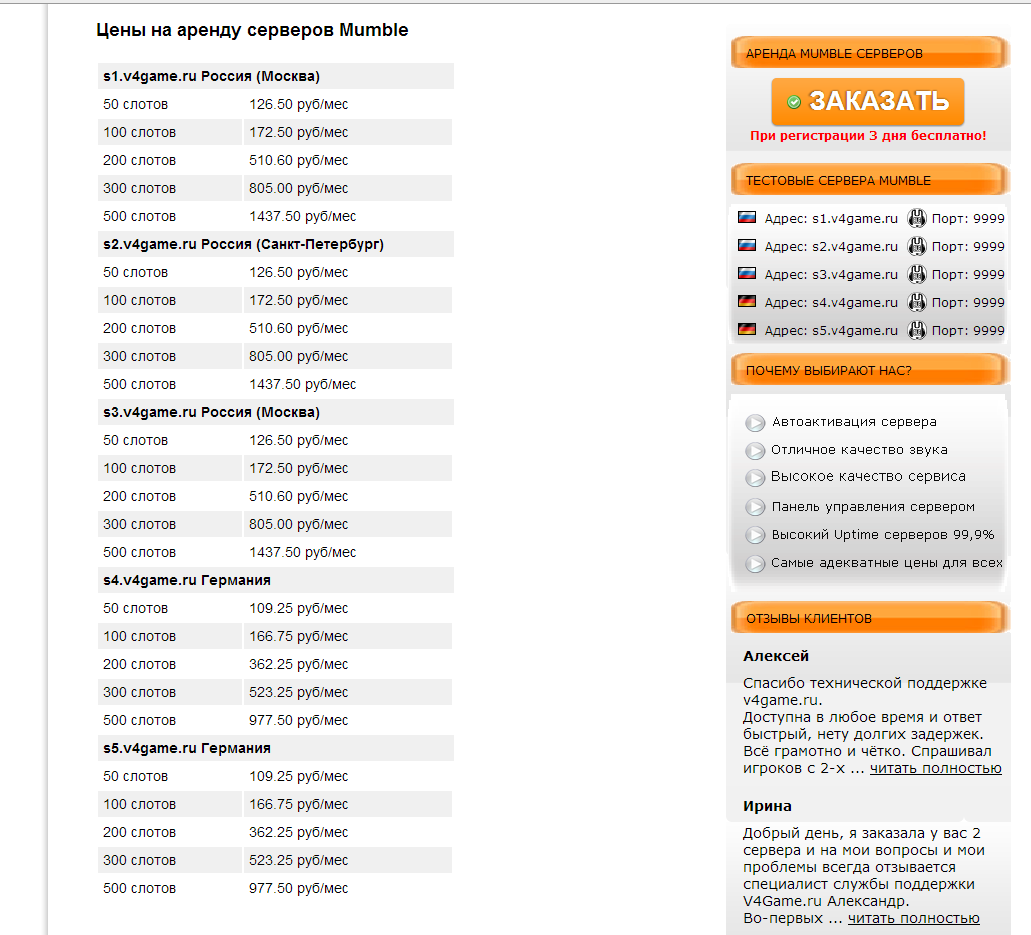Viewport: 1031px width, 935px height.
Task: Click the ПОЧЕМУ ВЫБИРАЮТ НАС? header
Action: coord(869,370)
